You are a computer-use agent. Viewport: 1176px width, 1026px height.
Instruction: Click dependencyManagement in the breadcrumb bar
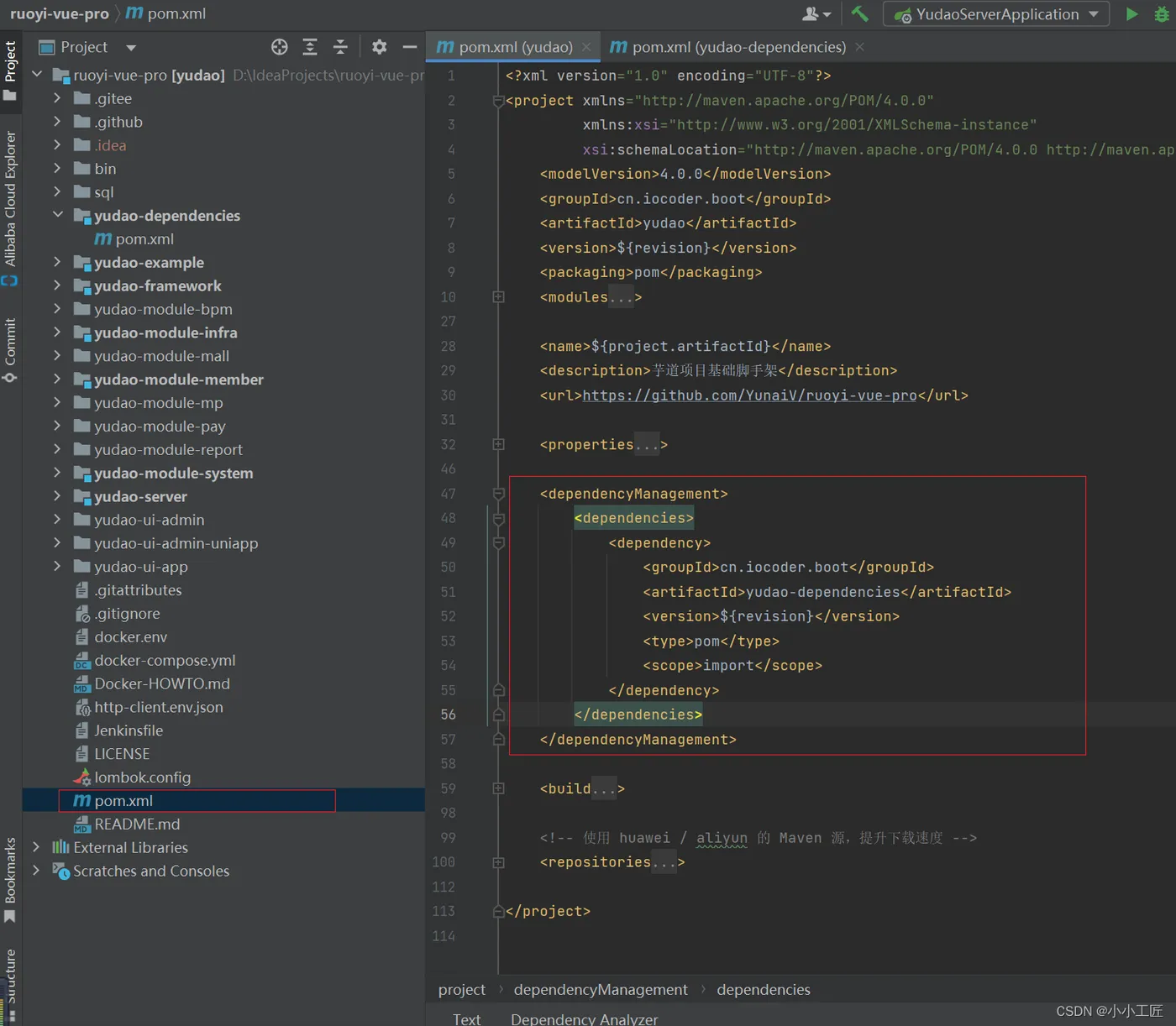pos(600,990)
